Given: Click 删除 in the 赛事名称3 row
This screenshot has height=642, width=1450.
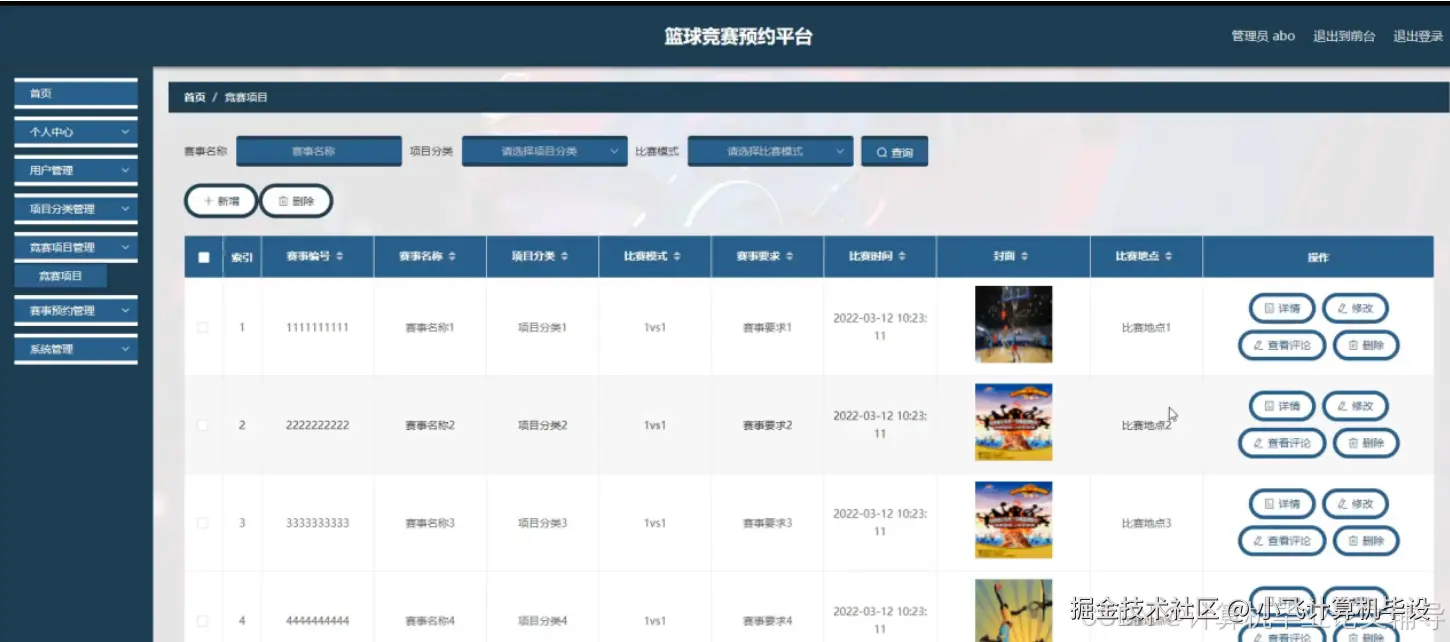Looking at the screenshot, I should tap(1366, 541).
